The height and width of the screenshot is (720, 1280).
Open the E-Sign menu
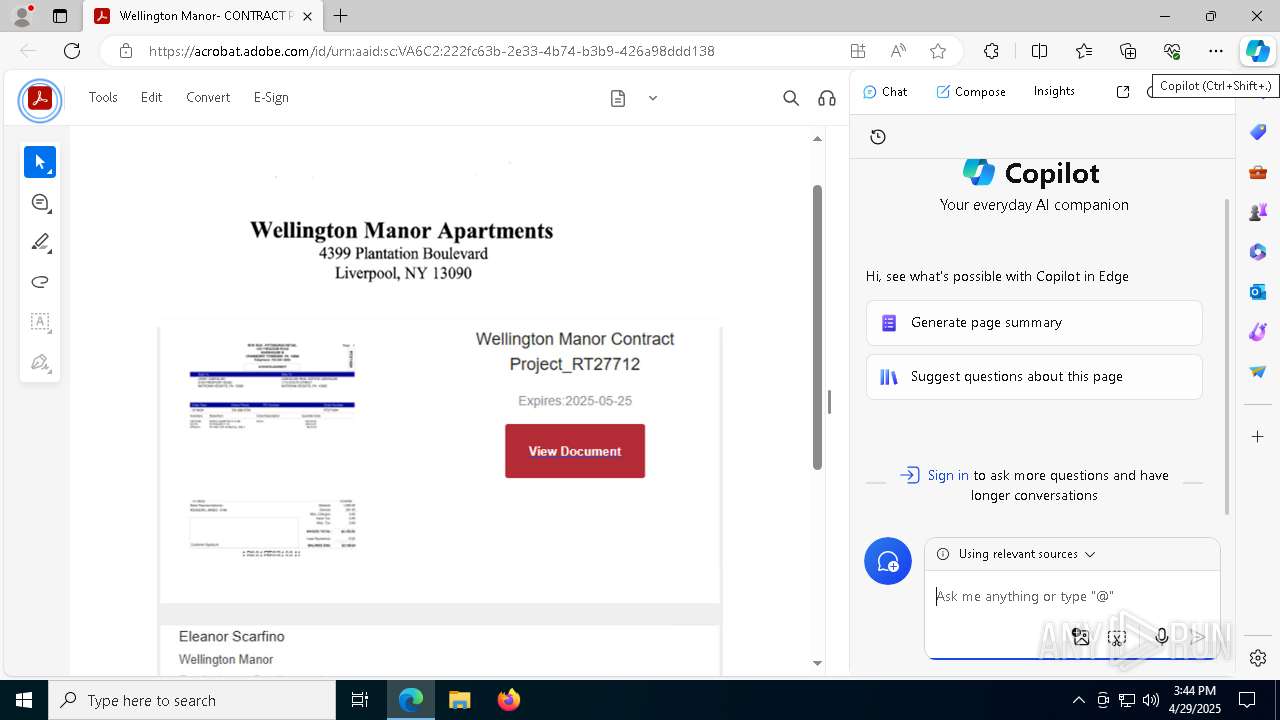click(271, 97)
